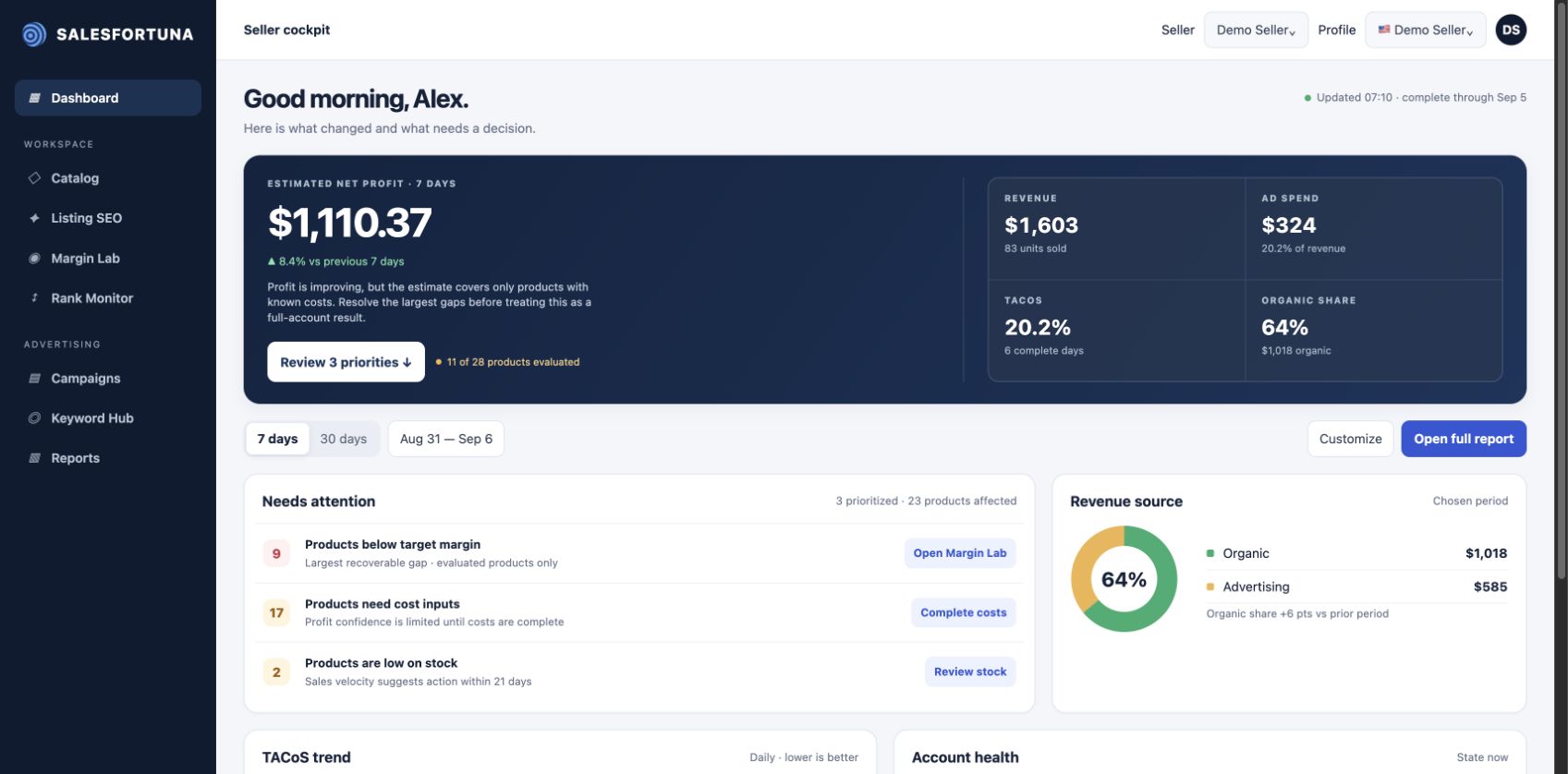
Task: Open the DS user avatar menu
Action: pyautogui.click(x=1511, y=30)
